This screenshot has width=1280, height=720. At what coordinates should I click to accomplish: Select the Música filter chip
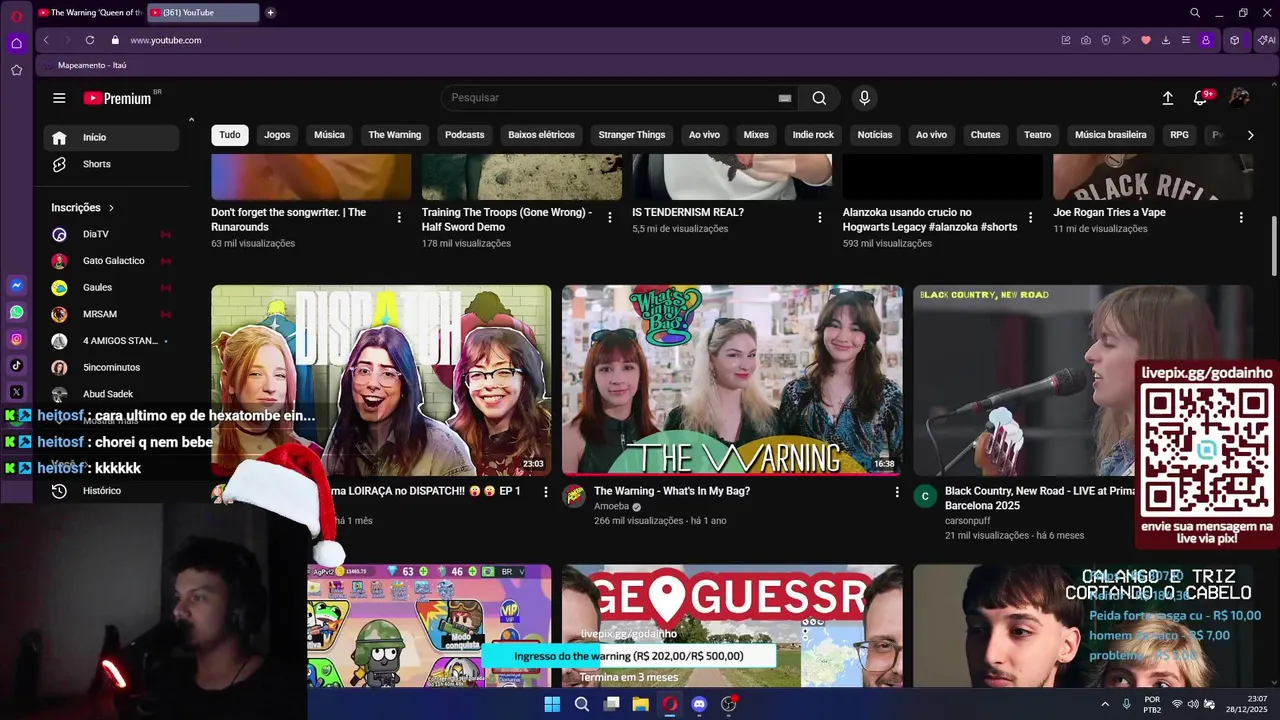click(x=329, y=135)
